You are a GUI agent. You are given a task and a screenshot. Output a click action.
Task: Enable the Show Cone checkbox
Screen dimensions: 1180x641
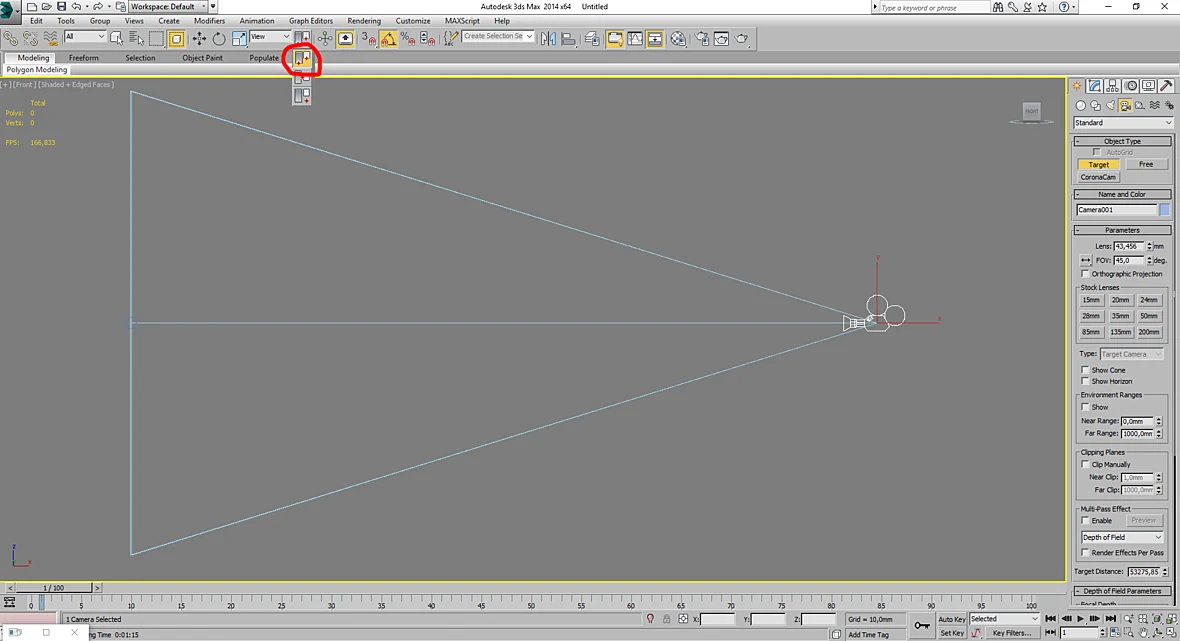tap(1085, 370)
